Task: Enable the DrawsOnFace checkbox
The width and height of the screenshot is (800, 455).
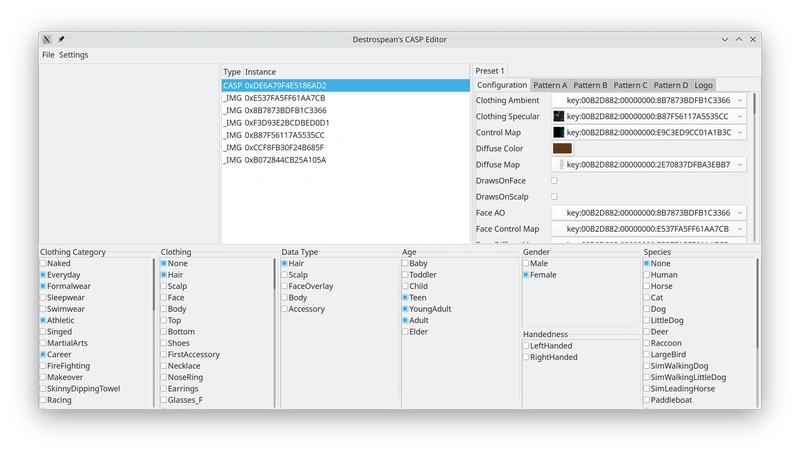Action: point(555,180)
